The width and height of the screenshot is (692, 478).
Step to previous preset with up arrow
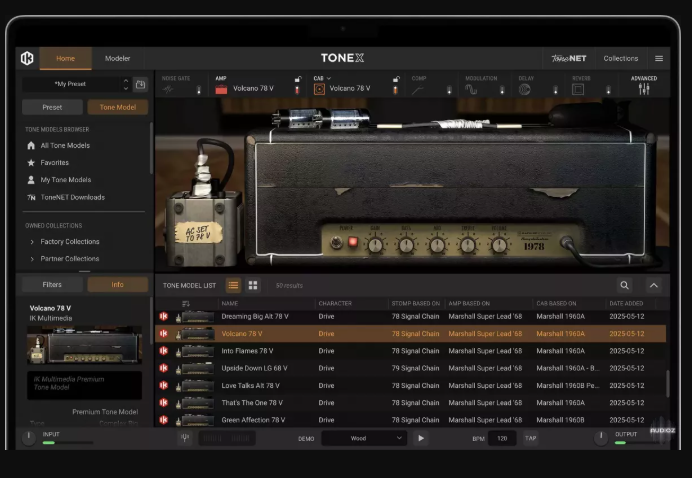pyautogui.click(x=126, y=81)
